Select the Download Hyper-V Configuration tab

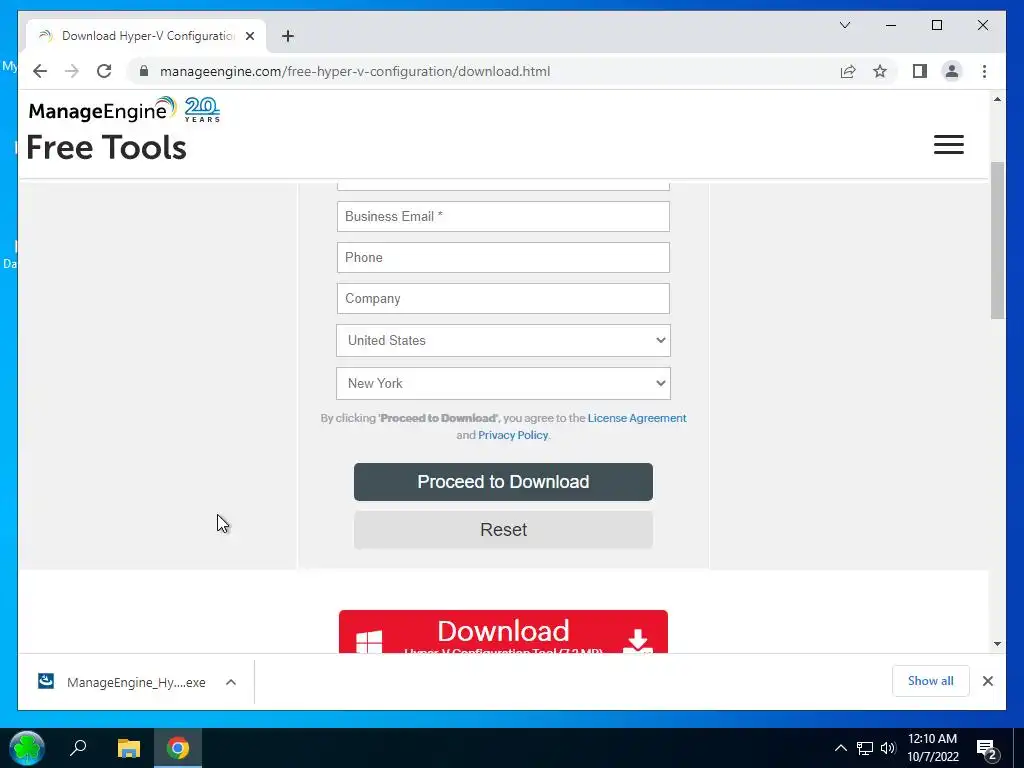[147, 36]
